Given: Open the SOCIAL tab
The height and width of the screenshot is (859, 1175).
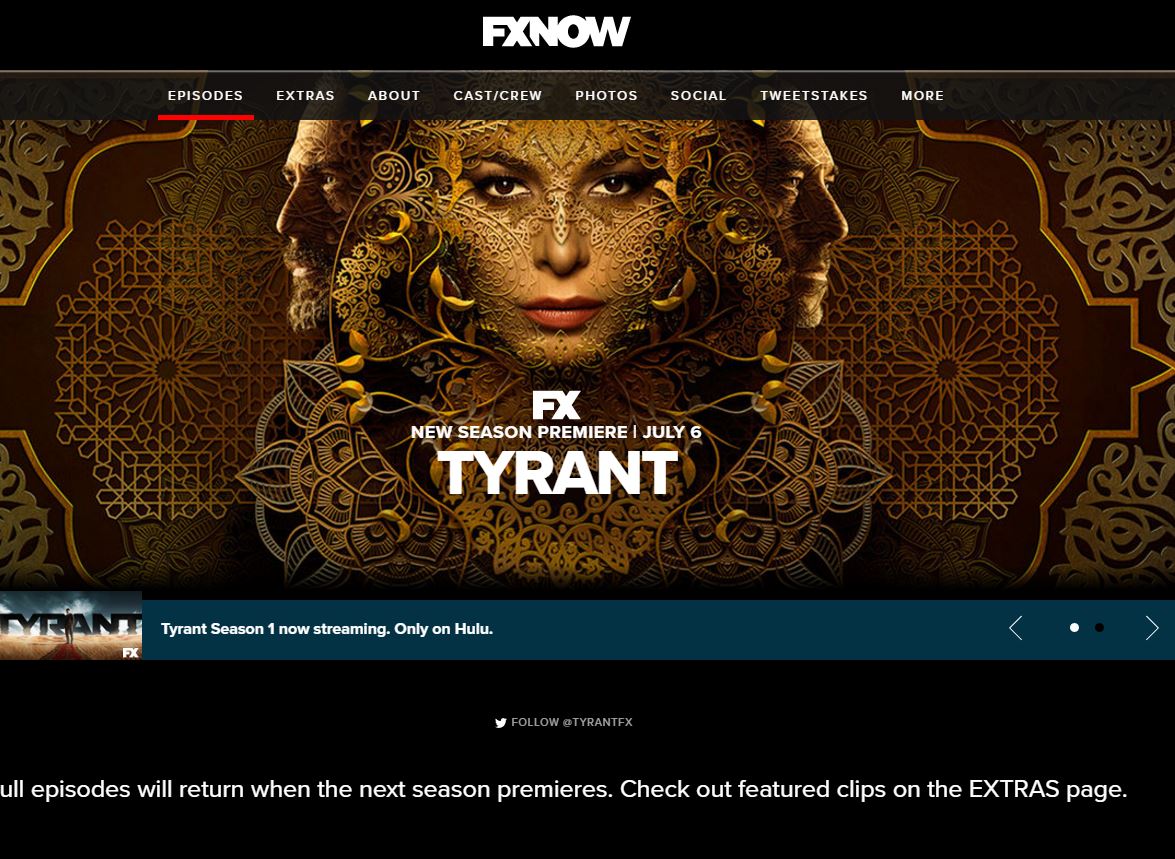Looking at the screenshot, I should pyautogui.click(x=698, y=96).
